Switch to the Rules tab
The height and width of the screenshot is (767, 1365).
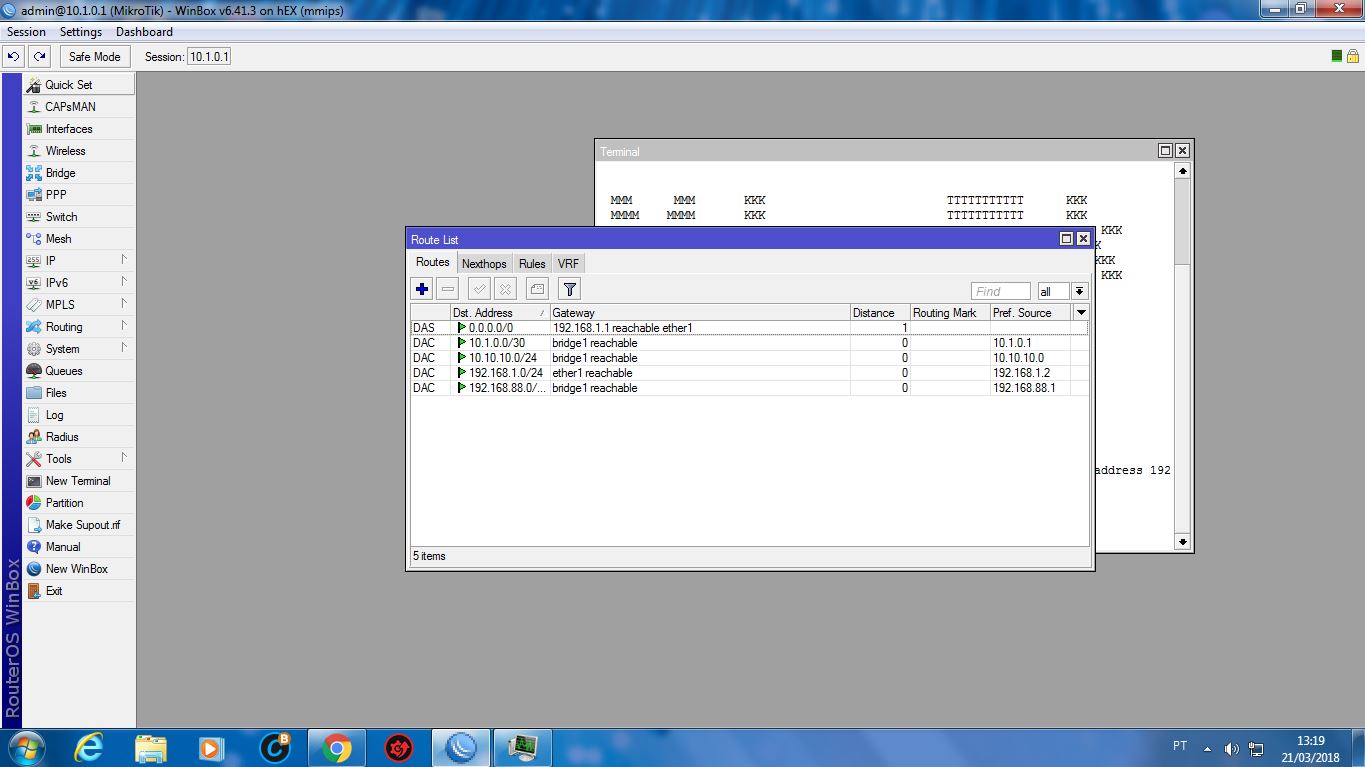[x=532, y=264]
